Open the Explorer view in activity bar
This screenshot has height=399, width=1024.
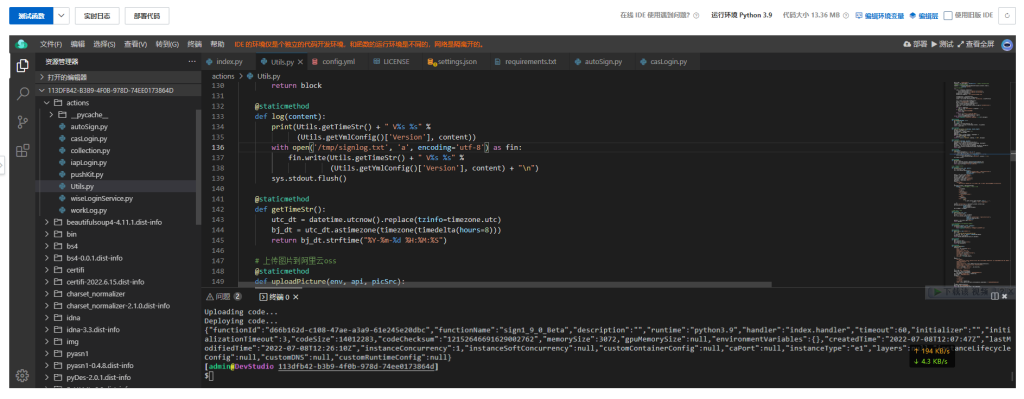(x=22, y=65)
